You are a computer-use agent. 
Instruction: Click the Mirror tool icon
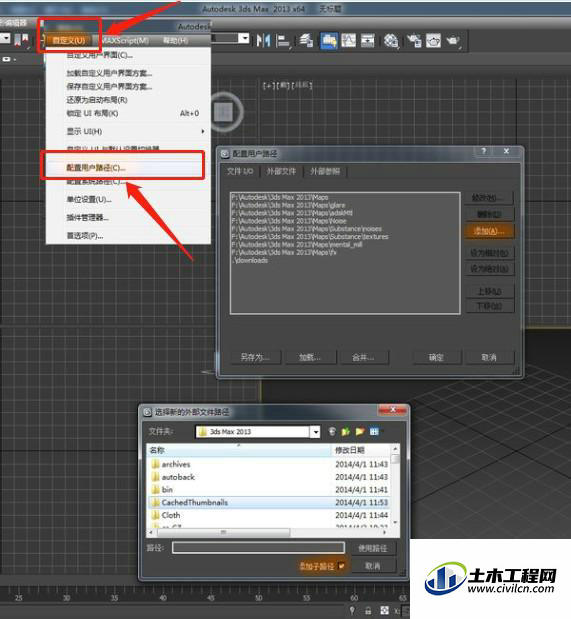(x=263, y=41)
